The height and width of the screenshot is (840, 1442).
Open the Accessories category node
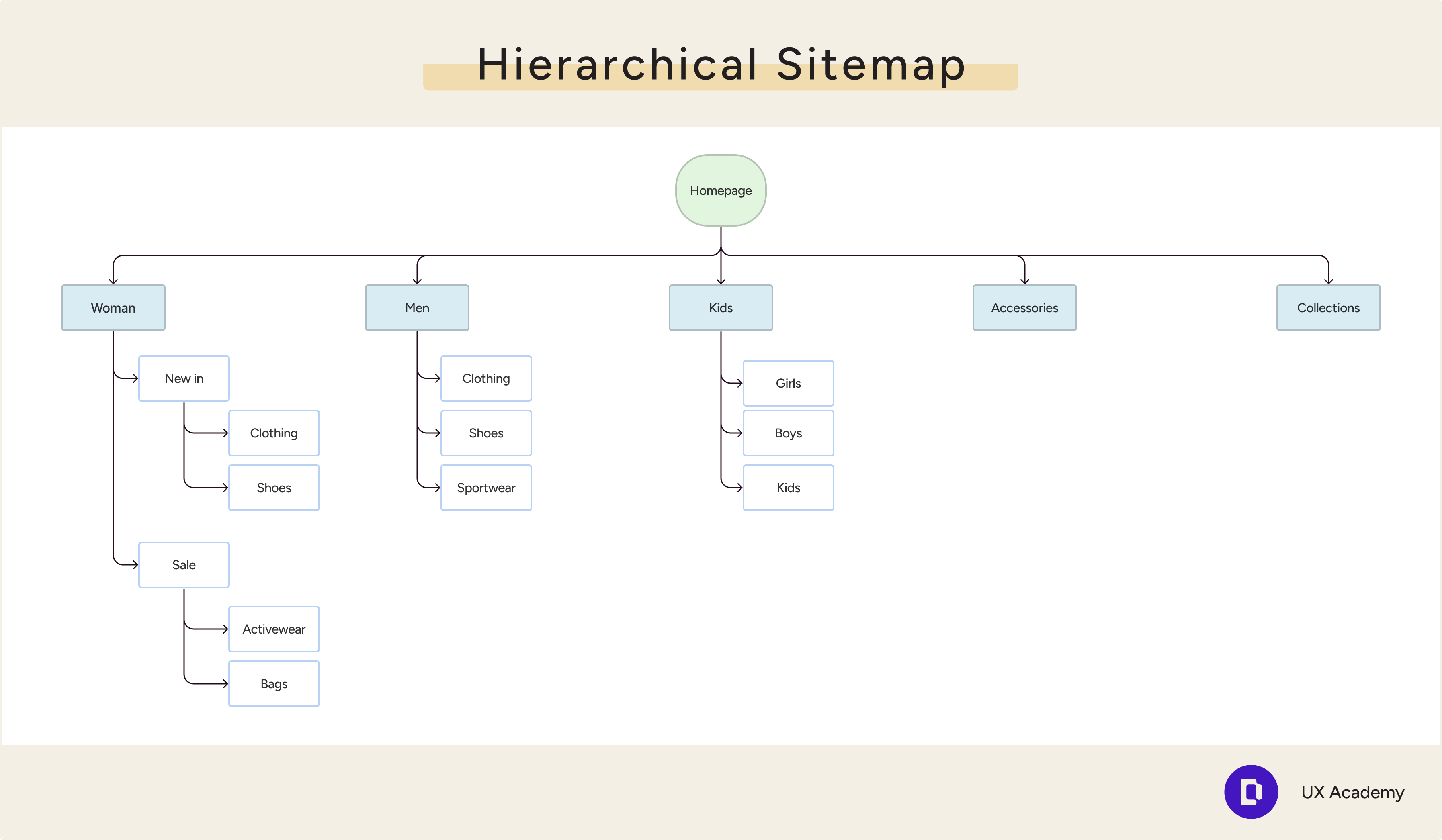point(1024,308)
